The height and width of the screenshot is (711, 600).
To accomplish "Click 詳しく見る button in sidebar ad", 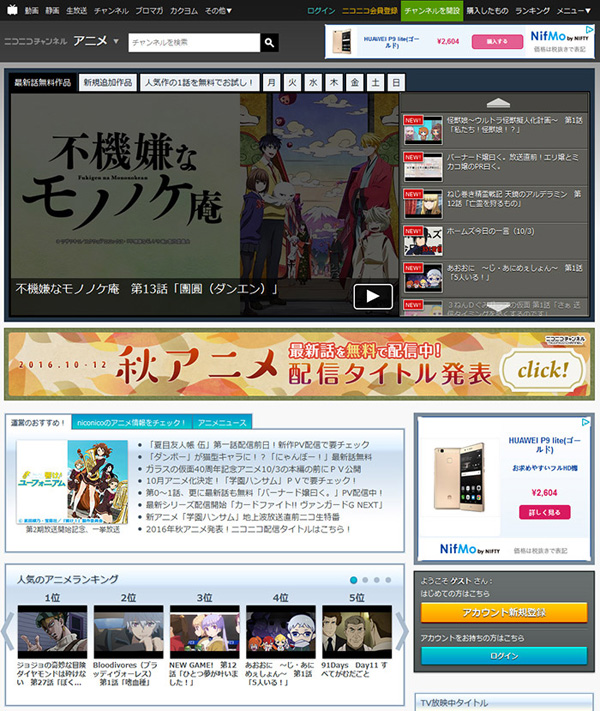I will point(545,512).
